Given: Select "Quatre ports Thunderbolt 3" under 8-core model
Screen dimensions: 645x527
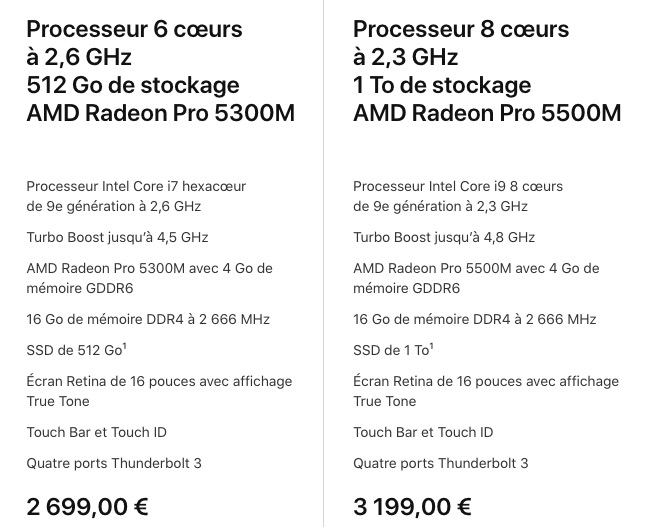Looking at the screenshot, I should 440,463.
